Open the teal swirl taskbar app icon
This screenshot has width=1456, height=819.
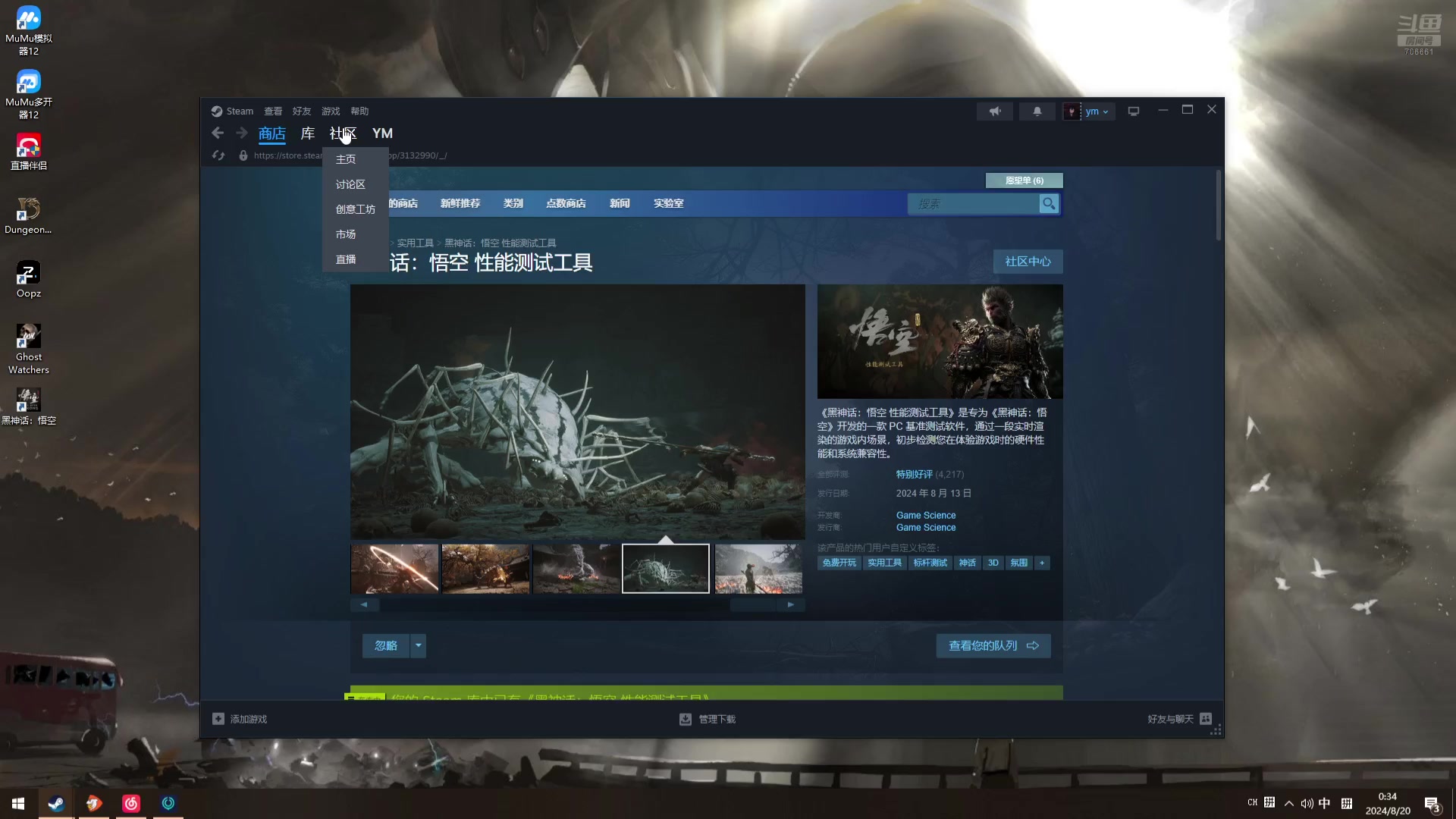pyautogui.click(x=168, y=803)
